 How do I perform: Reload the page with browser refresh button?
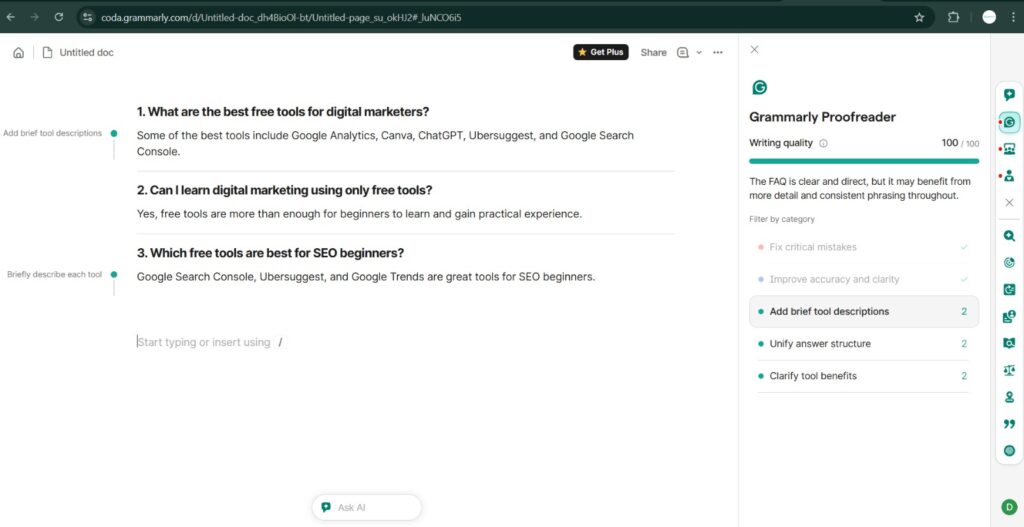59,18
